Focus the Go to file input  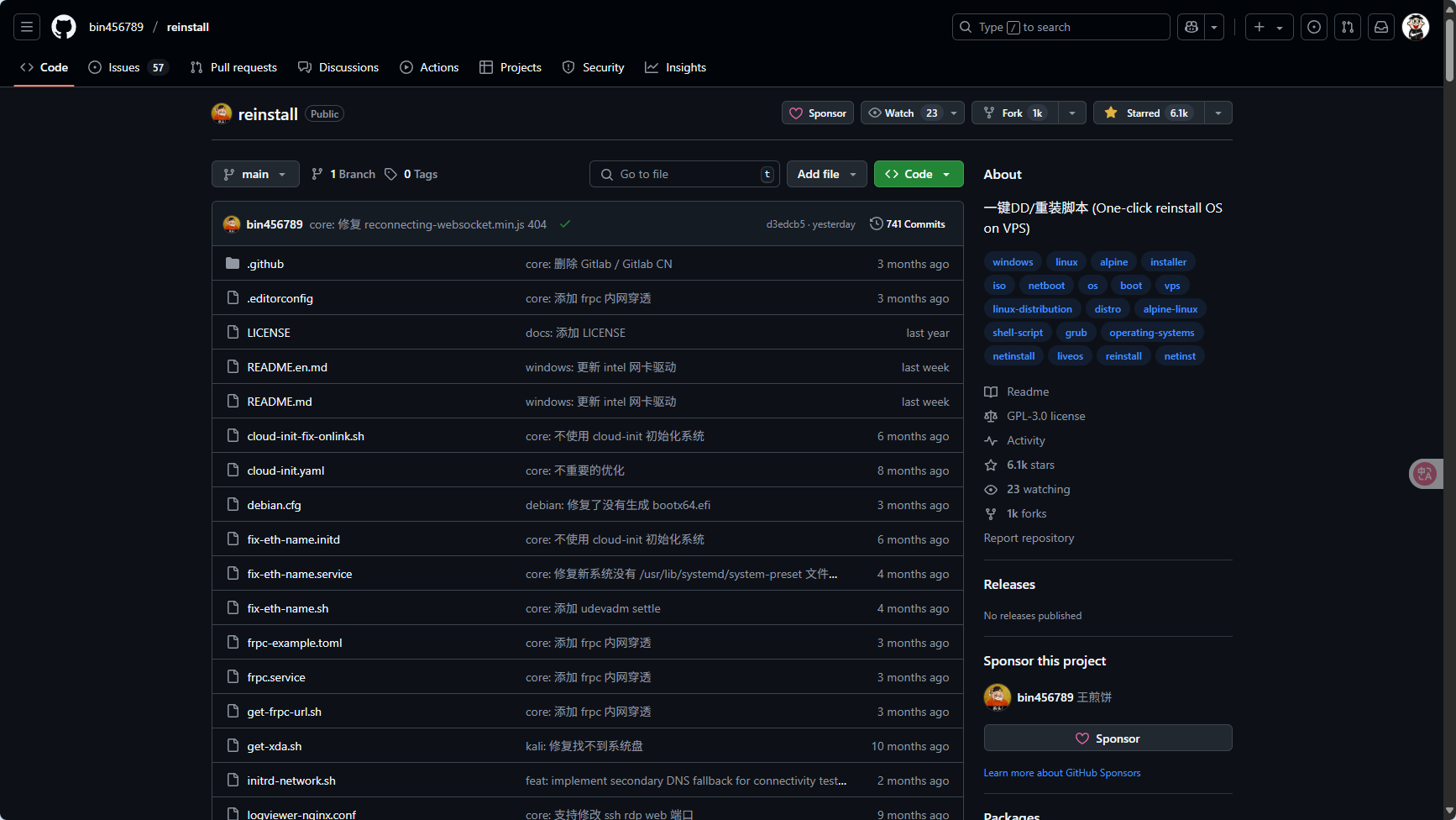coord(684,174)
